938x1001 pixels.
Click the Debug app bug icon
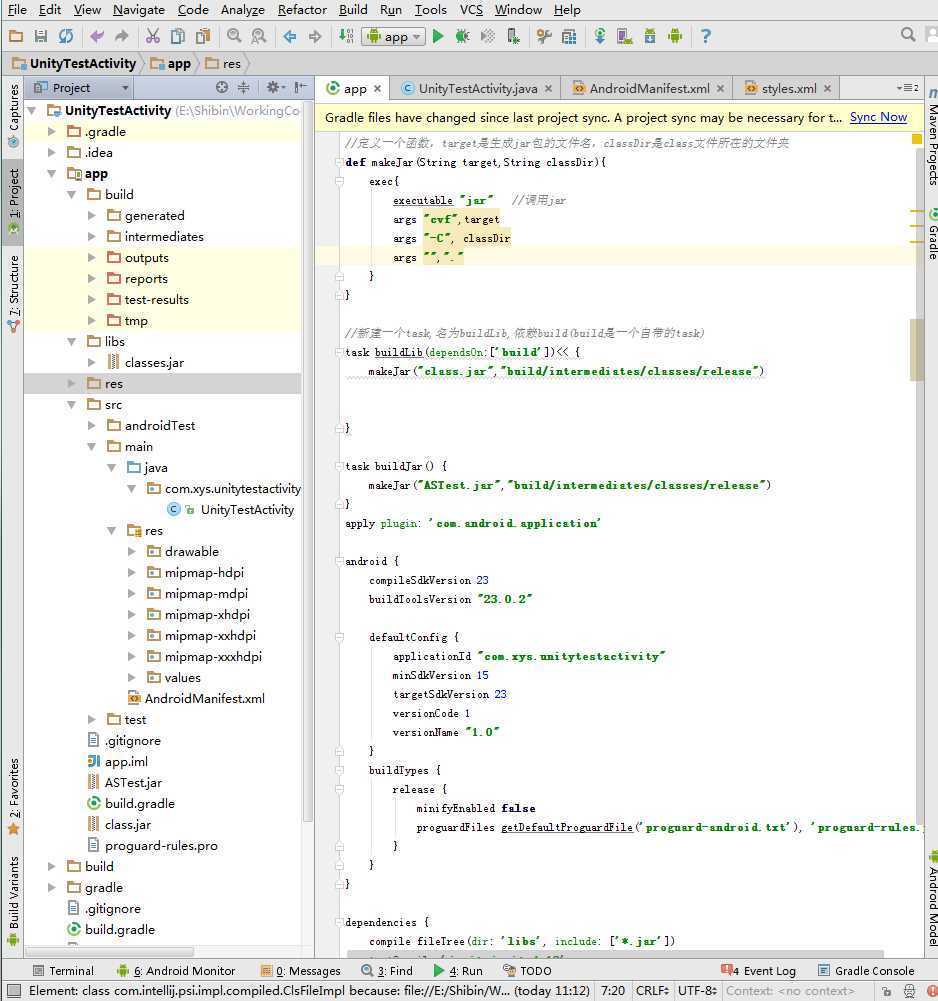click(x=462, y=36)
